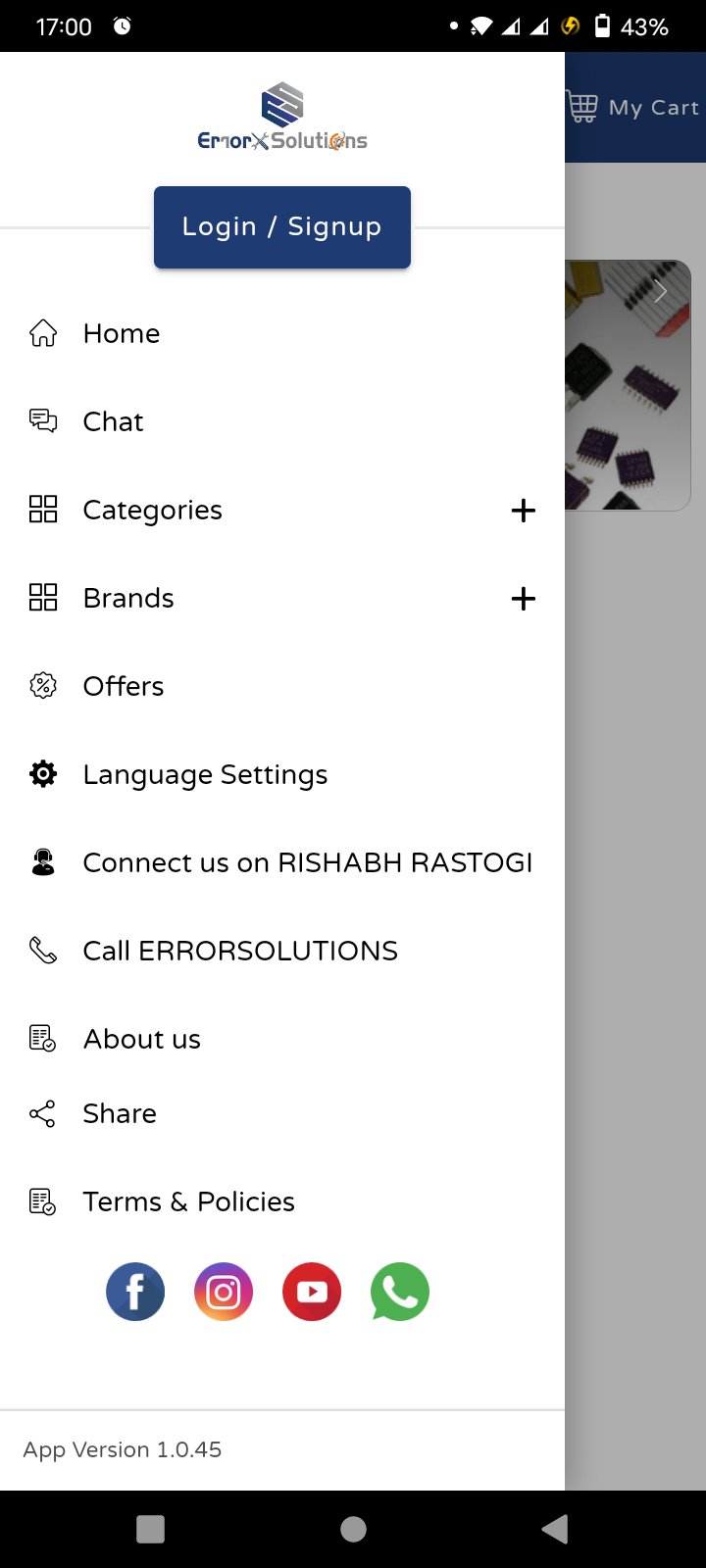Viewport: 706px width, 1568px height.
Task: Select Connect us on RISHABH RASTOGI
Action: [x=282, y=862]
